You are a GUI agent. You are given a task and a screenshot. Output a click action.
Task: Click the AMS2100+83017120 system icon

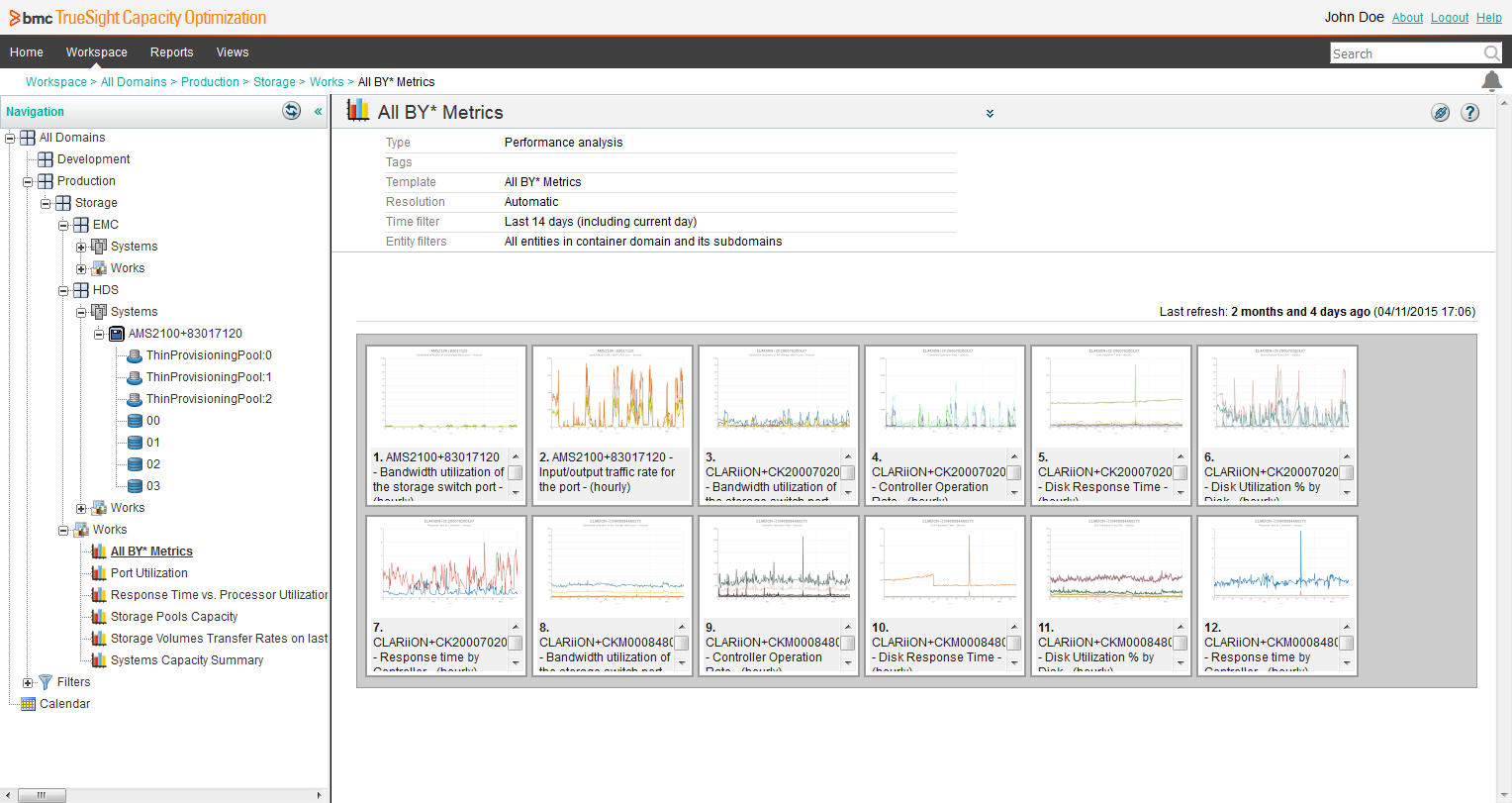[117, 334]
